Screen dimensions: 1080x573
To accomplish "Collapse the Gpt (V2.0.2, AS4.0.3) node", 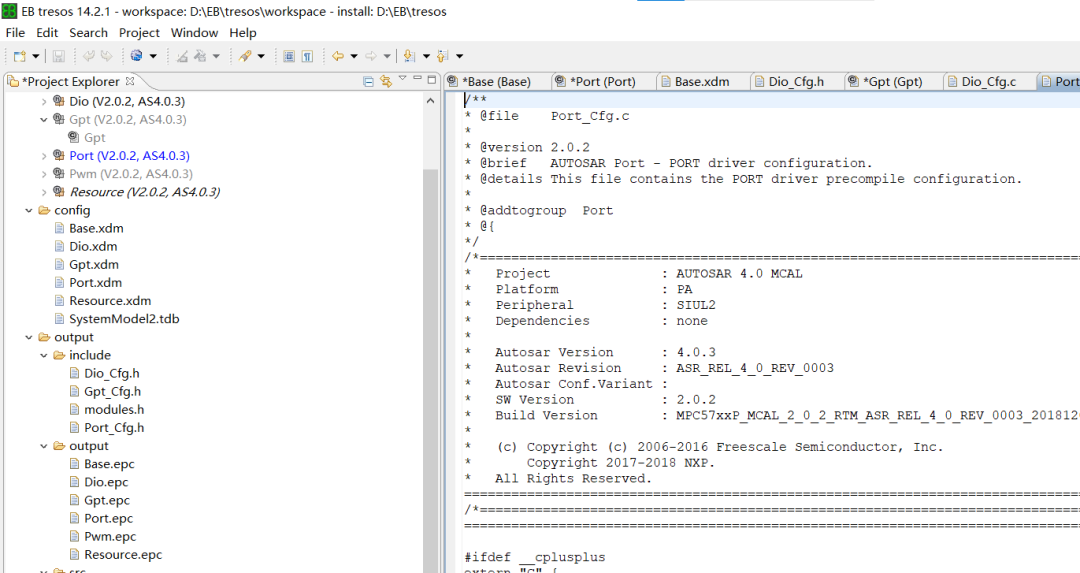I will click(x=43, y=120).
